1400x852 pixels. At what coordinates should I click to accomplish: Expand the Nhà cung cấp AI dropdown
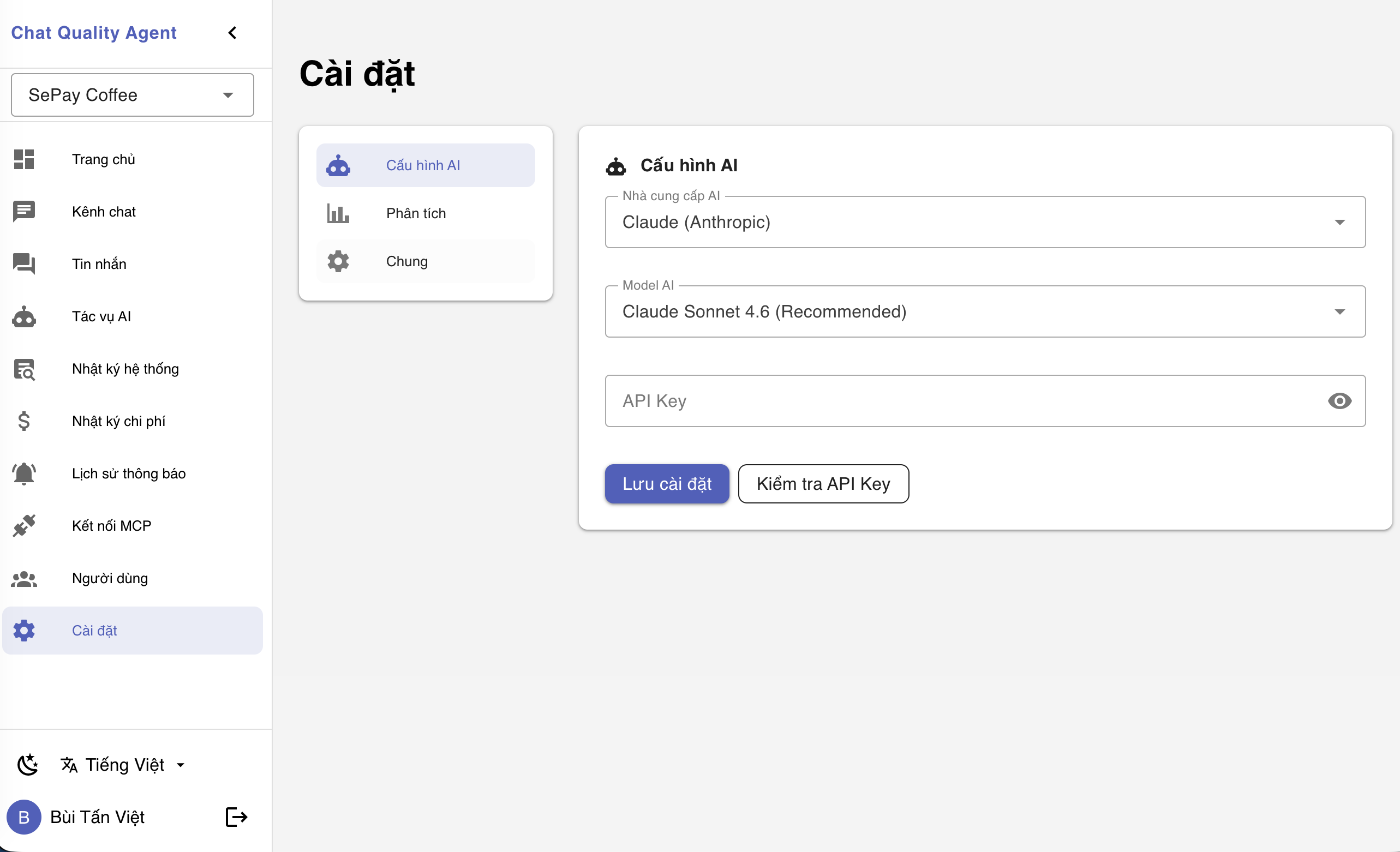pos(985,222)
